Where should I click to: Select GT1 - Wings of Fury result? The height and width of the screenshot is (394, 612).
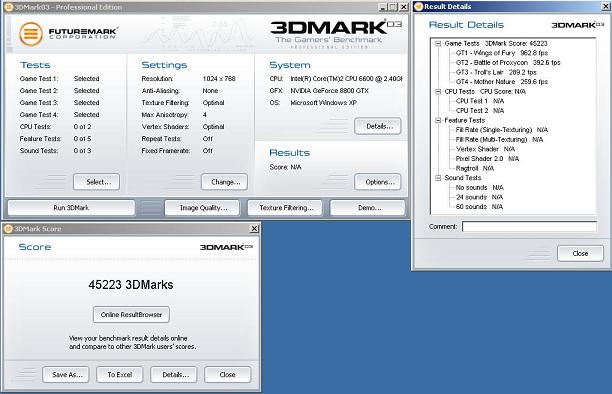(x=502, y=53)
